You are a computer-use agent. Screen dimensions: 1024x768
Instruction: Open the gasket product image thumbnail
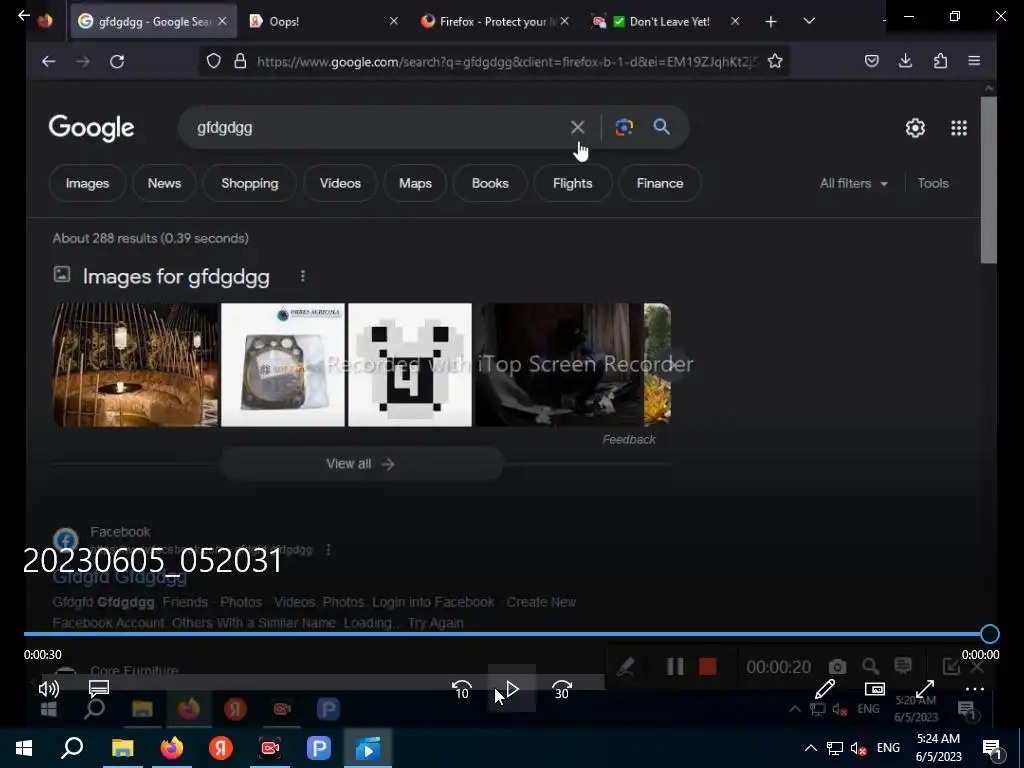[283, 364]
